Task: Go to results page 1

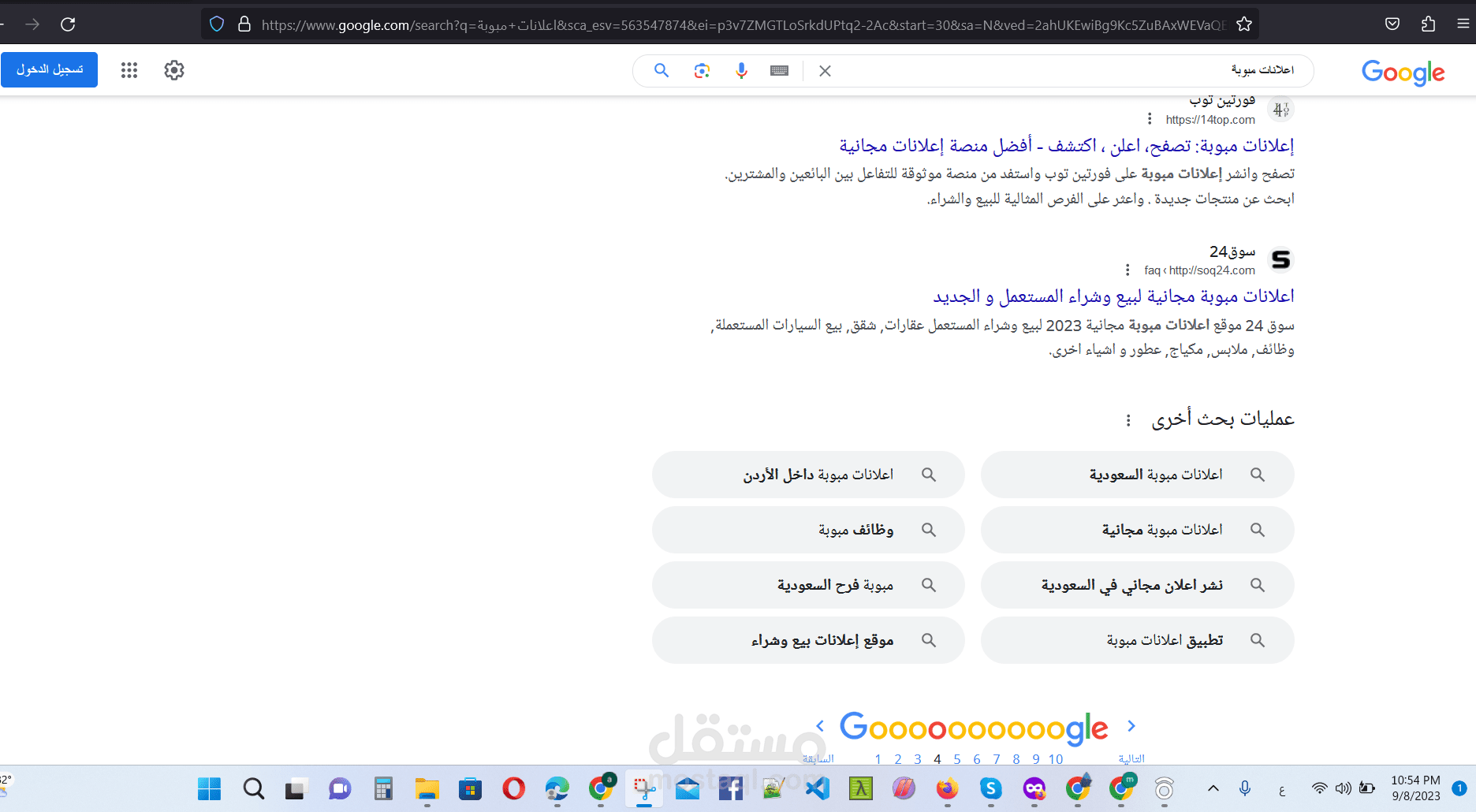Action: pos(878,759)
